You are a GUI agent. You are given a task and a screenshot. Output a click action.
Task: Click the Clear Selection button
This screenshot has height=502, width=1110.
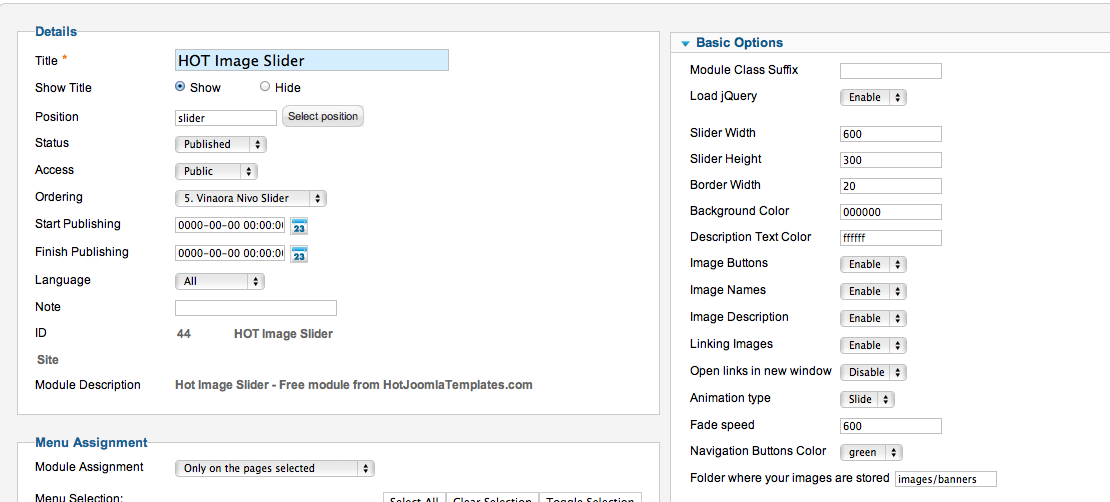tap(493, 498)
